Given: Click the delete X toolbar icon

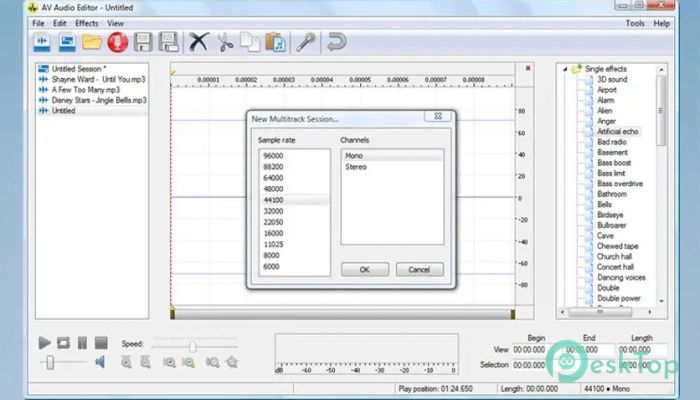Looking at the screenshot, I should [x=199, y=42].
